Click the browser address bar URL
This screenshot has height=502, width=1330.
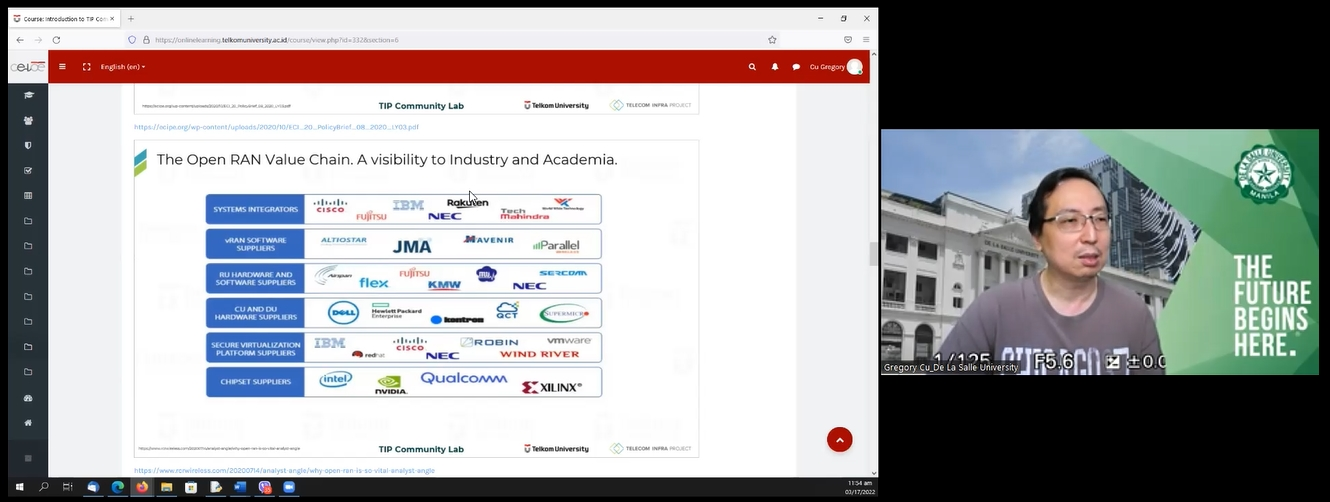point(276,40)
